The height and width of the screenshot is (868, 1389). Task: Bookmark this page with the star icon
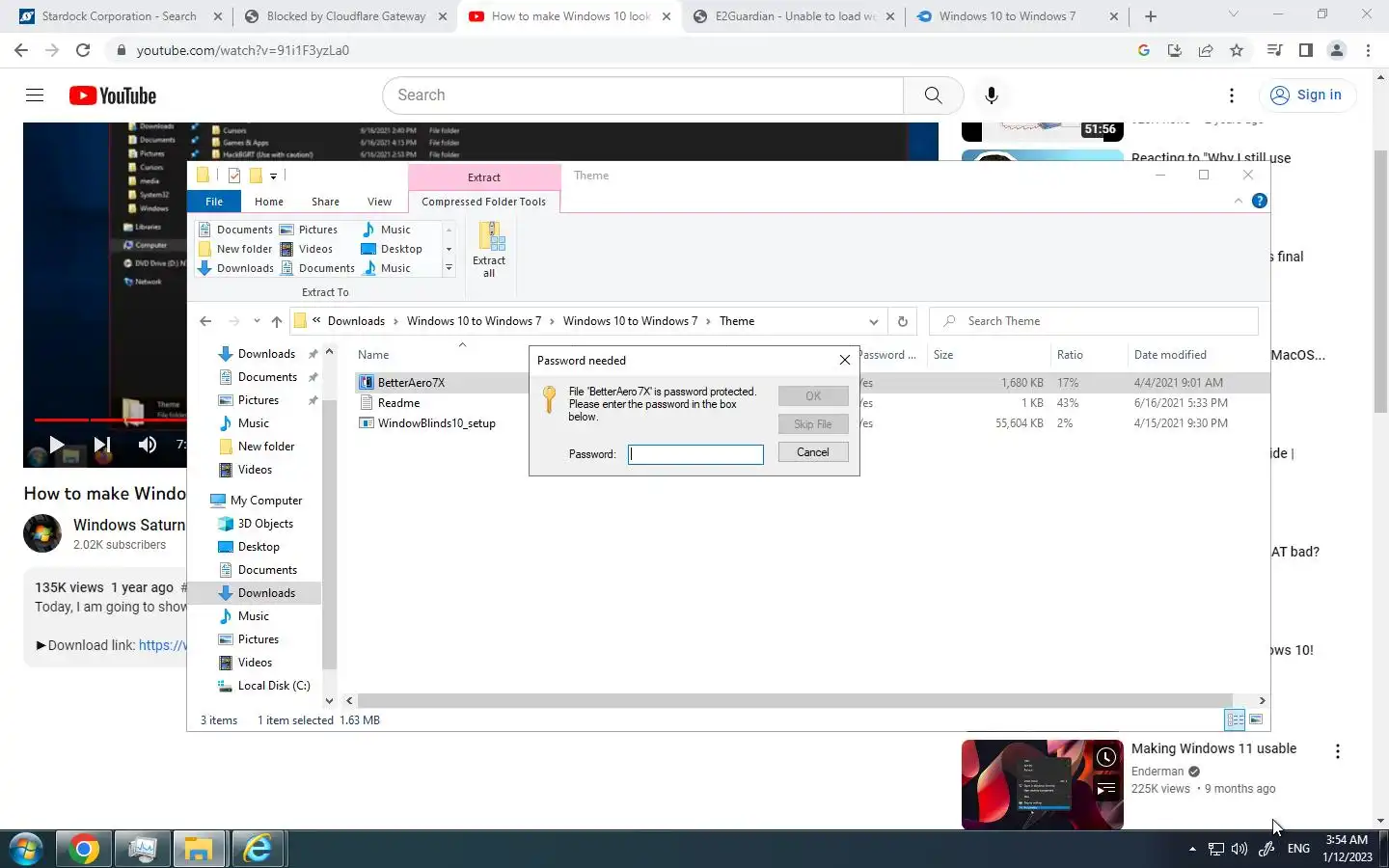click(x=1237, y=50)
